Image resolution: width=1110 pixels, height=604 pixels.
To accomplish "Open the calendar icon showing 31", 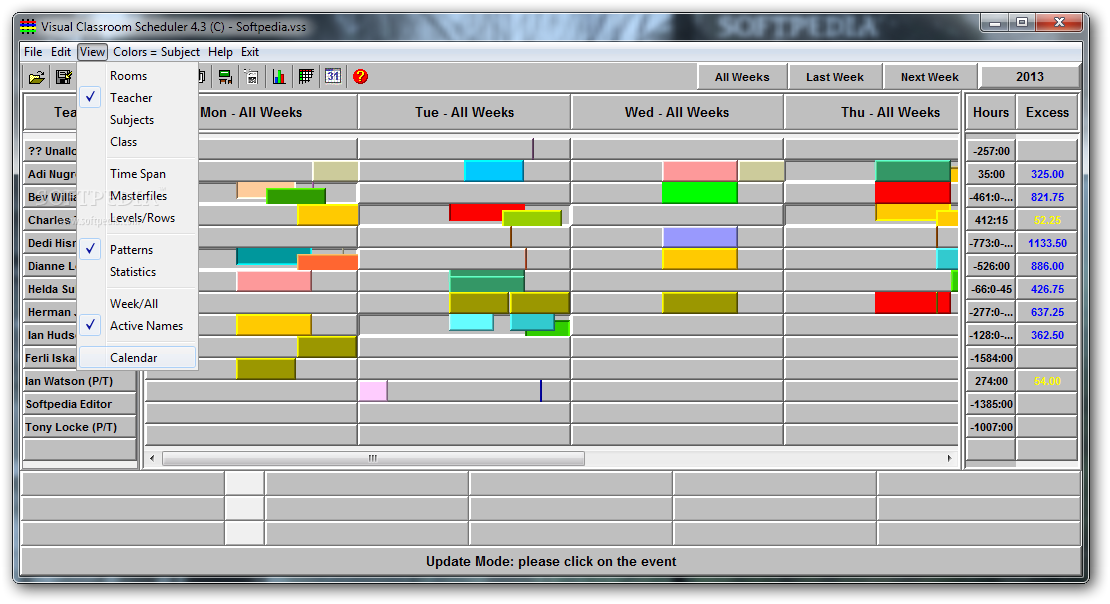I will 333,76.
